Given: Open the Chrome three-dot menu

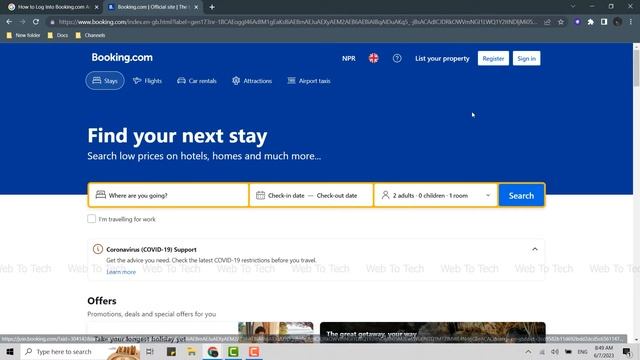Looking at the screenshot, I should [x=631, y=22].
